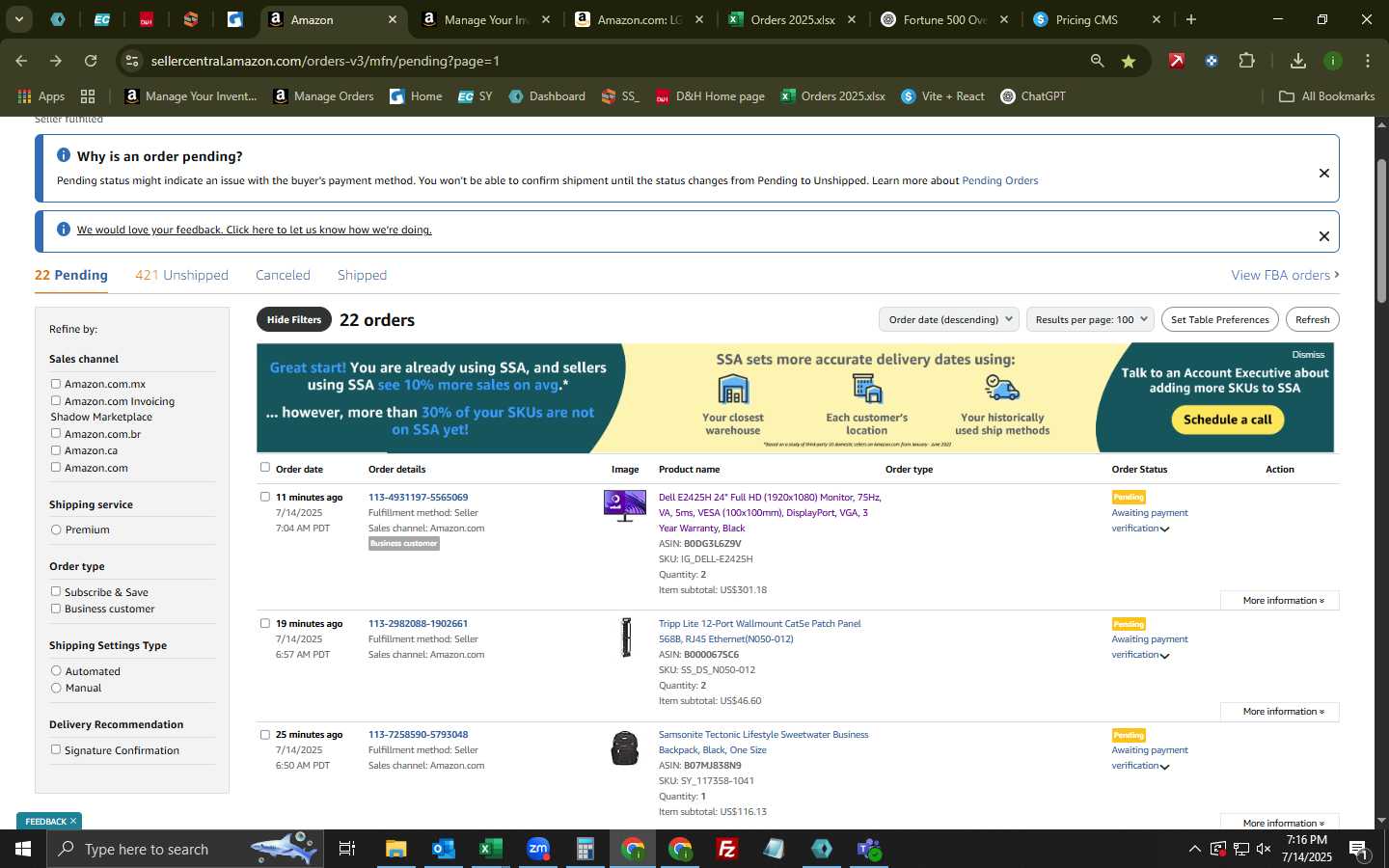Open Excel from the taskbar
This screenshot has width=1389, height=868.
click(491, 849)
